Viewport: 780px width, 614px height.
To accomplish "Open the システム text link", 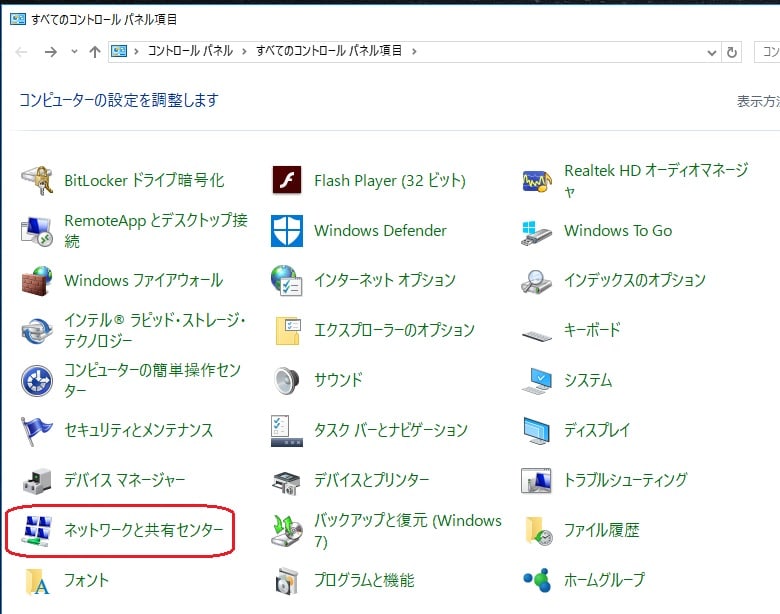I will click(x=588, y=380).
